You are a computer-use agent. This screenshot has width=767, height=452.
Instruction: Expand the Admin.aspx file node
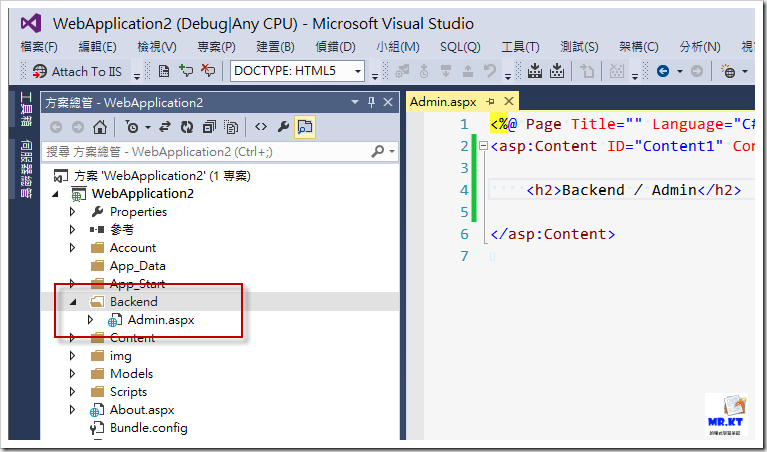90,320
